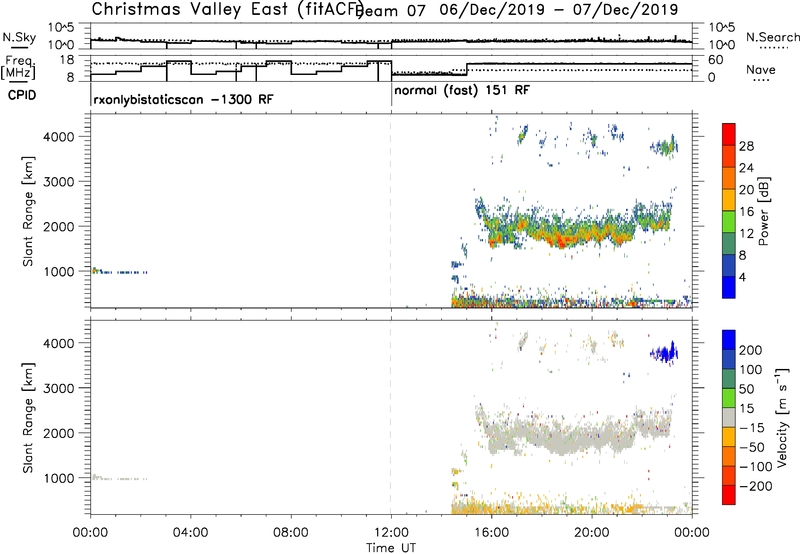Click the 16:00 time tick label
800x554 pixels.
click(x=491, y=533)
